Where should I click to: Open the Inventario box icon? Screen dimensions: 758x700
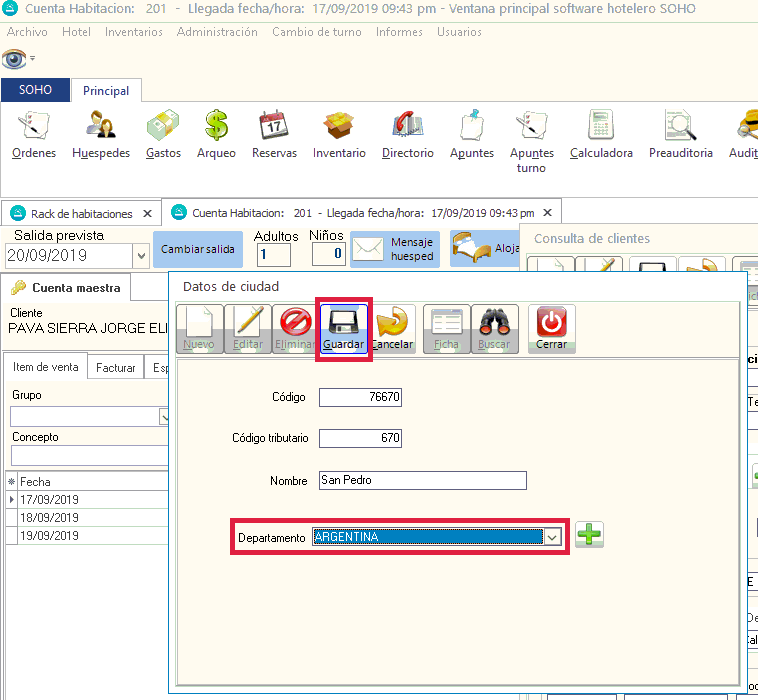[x=339, y=126]
